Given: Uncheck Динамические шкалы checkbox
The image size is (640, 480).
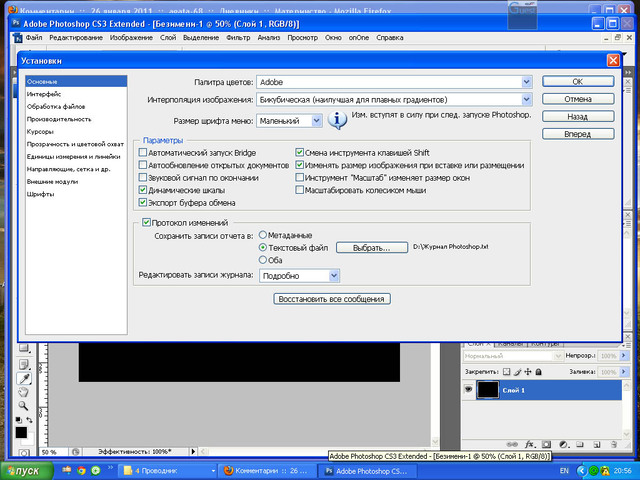Looking at the screenshot, I should [142, 190].
